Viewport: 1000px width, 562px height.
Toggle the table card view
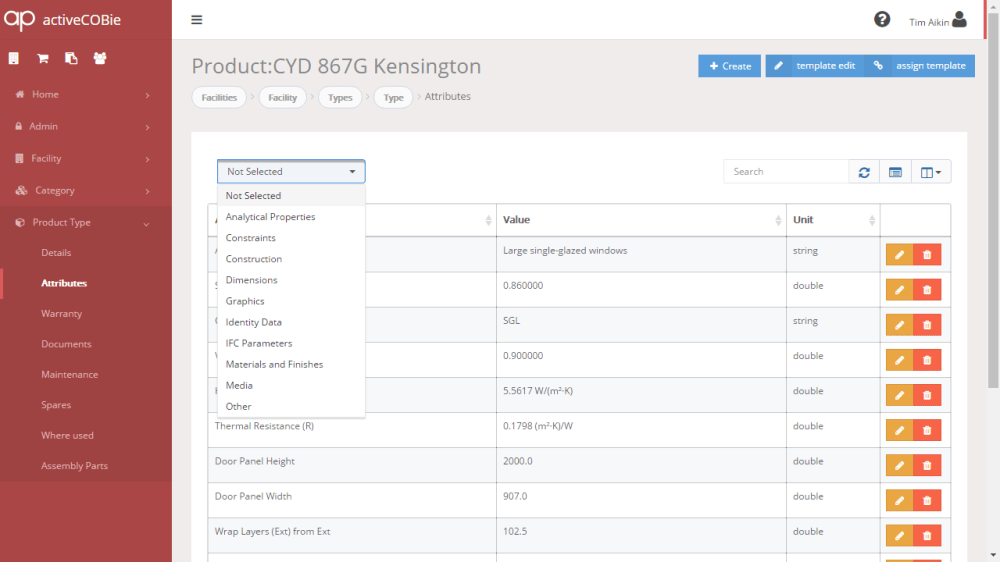coord(895,172)
